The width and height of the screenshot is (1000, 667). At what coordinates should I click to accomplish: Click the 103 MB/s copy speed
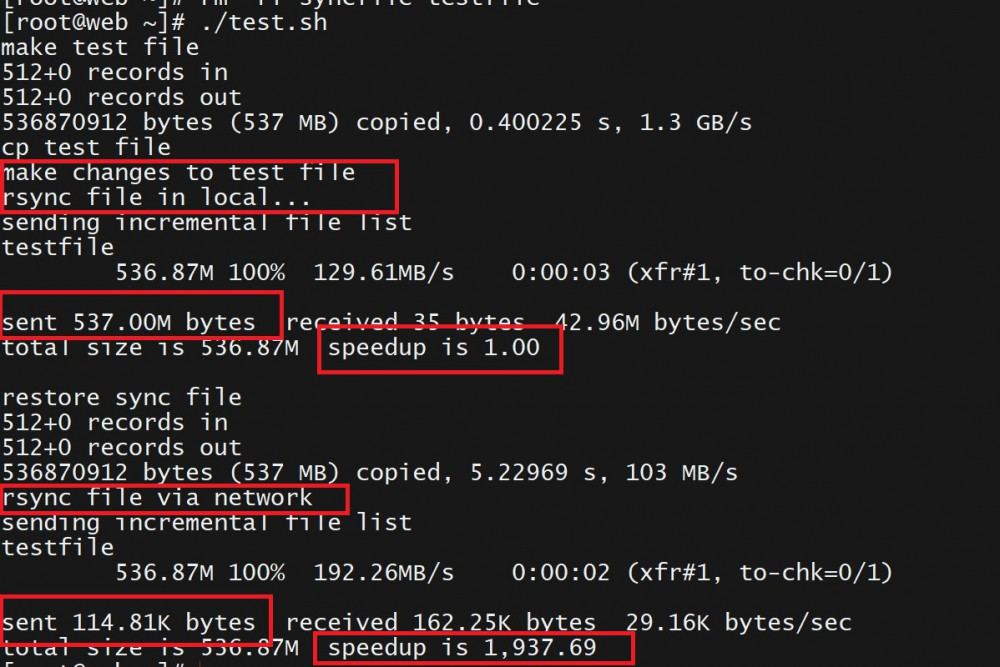coord(681,472)
